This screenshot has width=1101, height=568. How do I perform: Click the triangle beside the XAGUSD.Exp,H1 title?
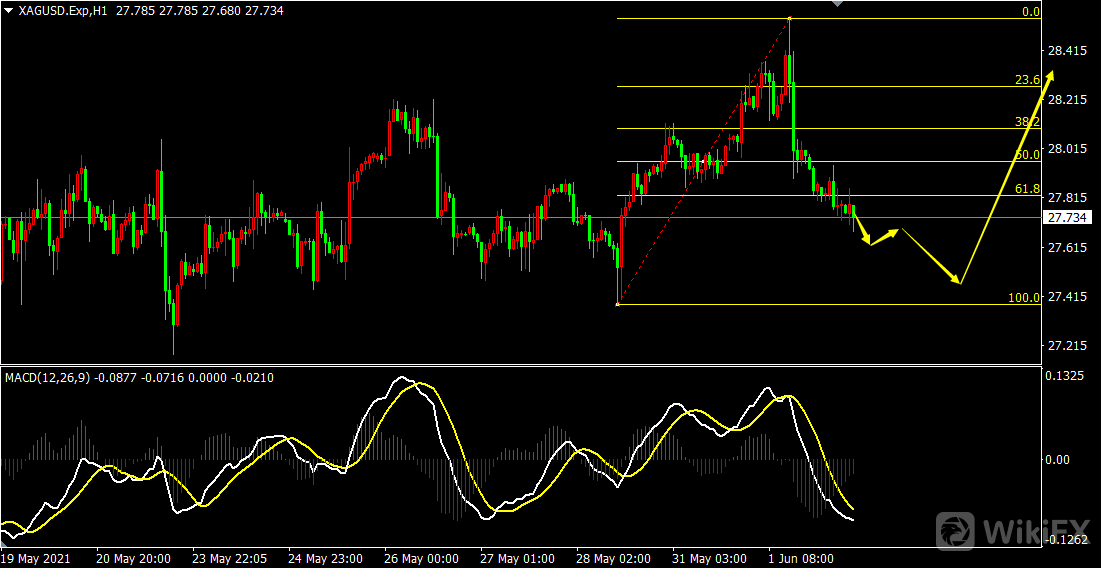(8, 9)
